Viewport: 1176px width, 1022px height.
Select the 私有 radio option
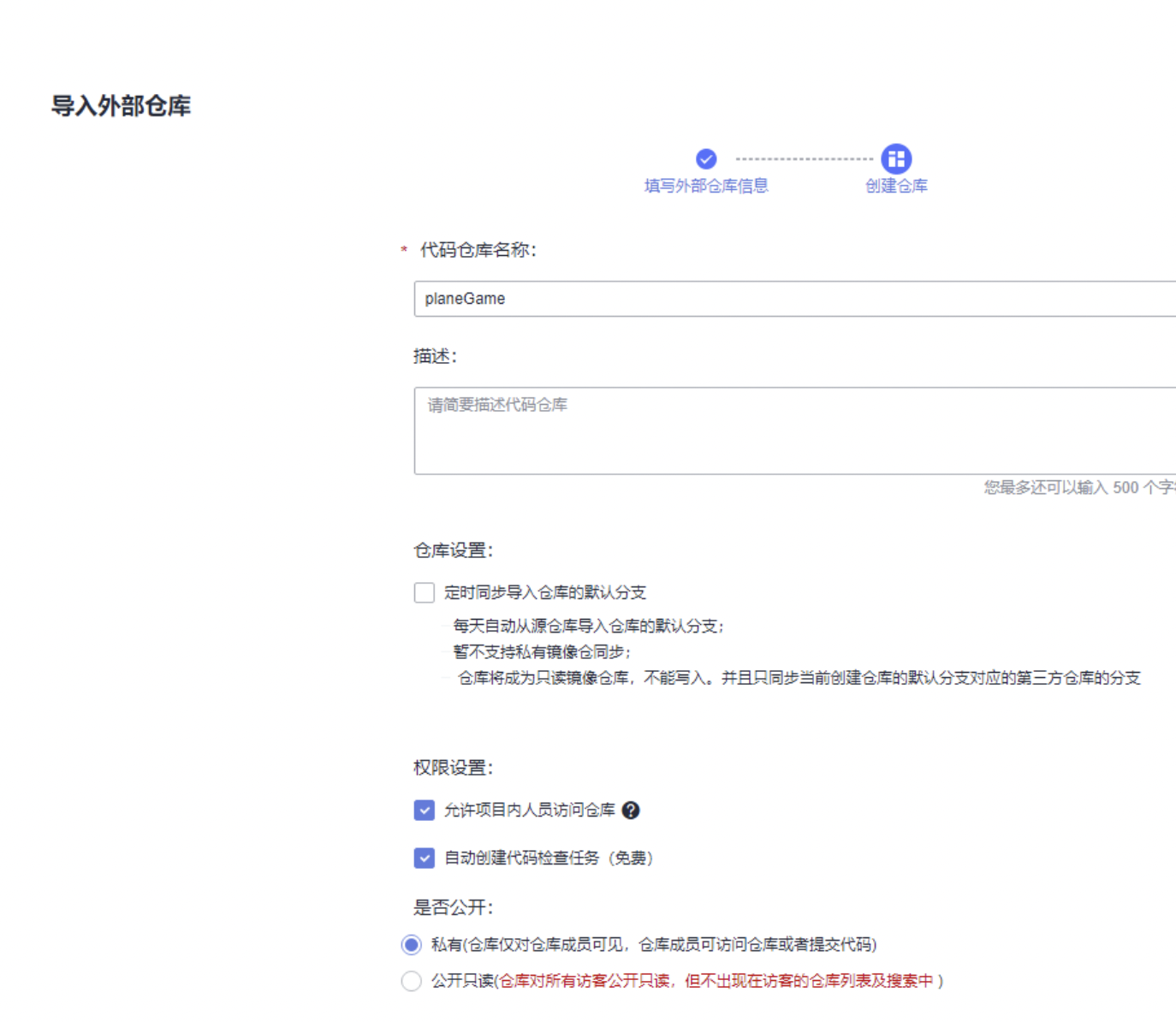click(x=412, y=945)
